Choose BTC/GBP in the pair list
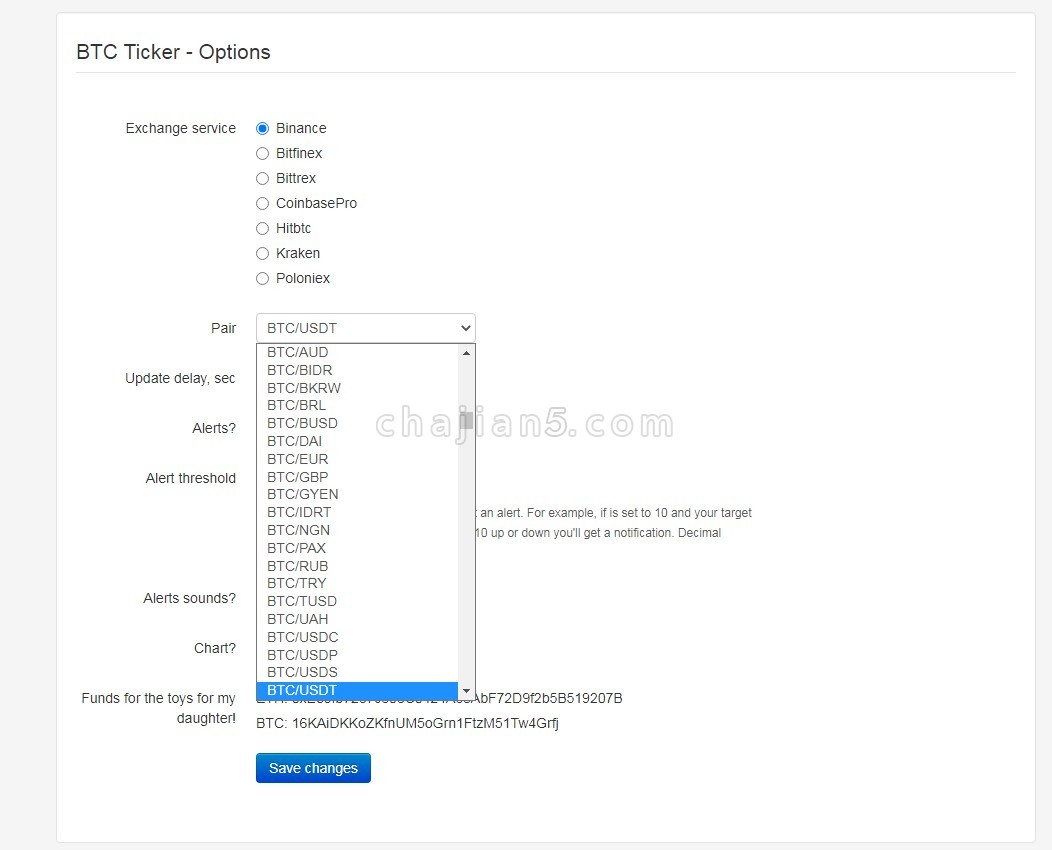 (x=358, y=477)
